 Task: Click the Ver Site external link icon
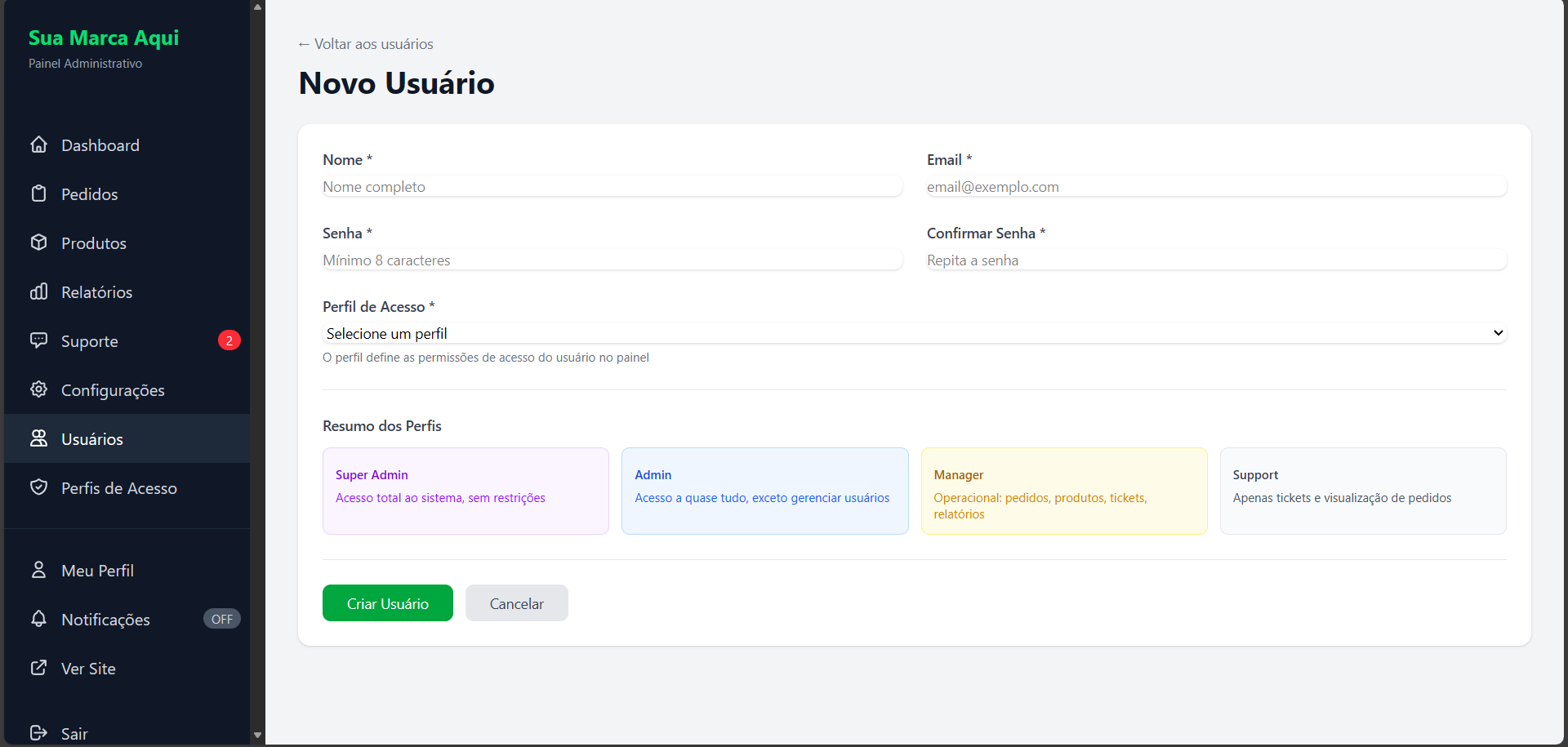pos(38,668)
